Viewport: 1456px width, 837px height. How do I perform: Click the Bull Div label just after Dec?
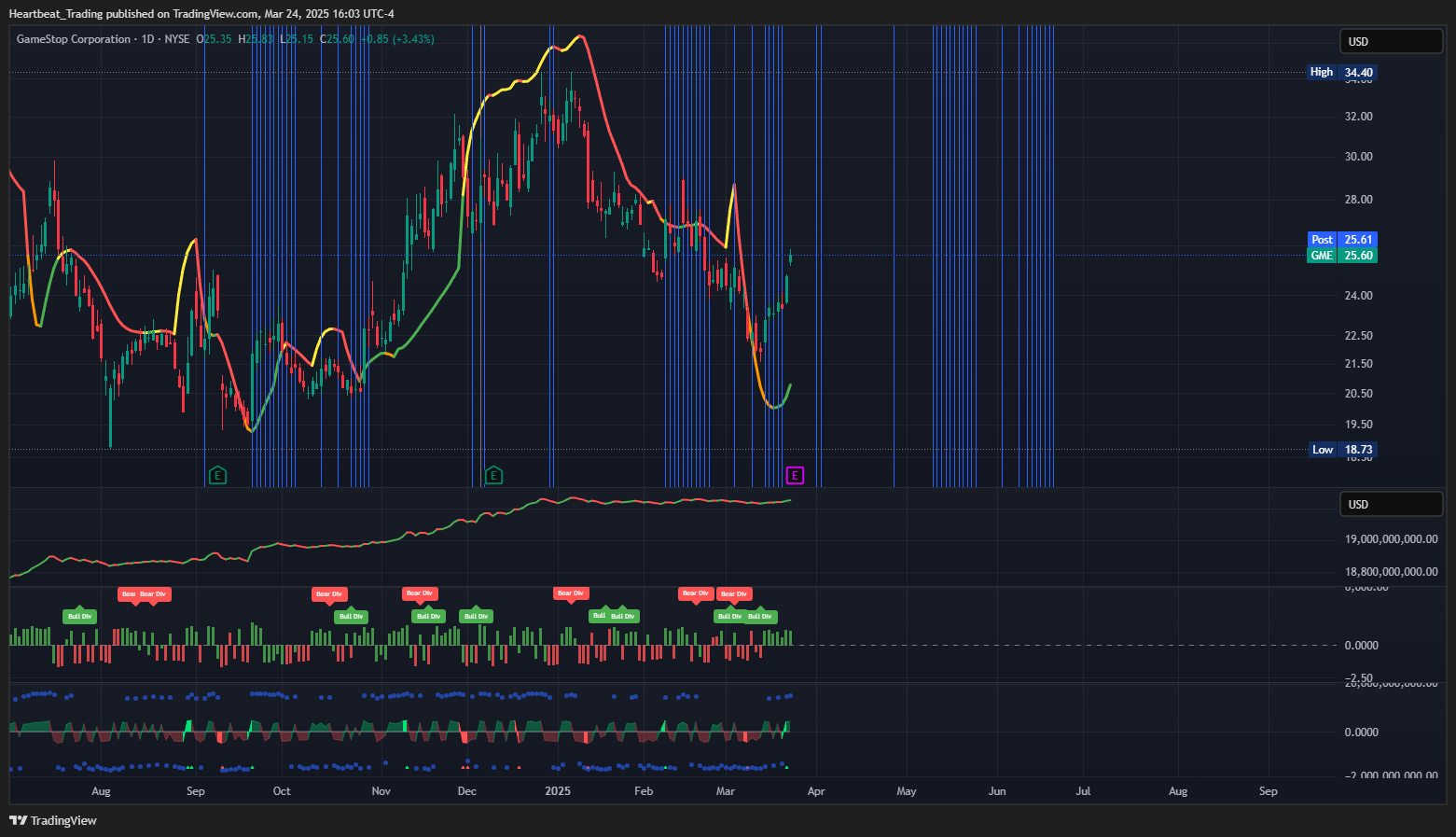[x=476, y=616]
